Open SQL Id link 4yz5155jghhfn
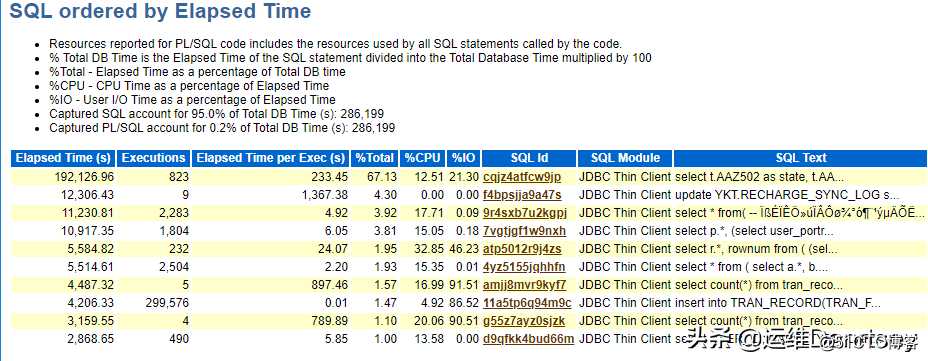 524,267
